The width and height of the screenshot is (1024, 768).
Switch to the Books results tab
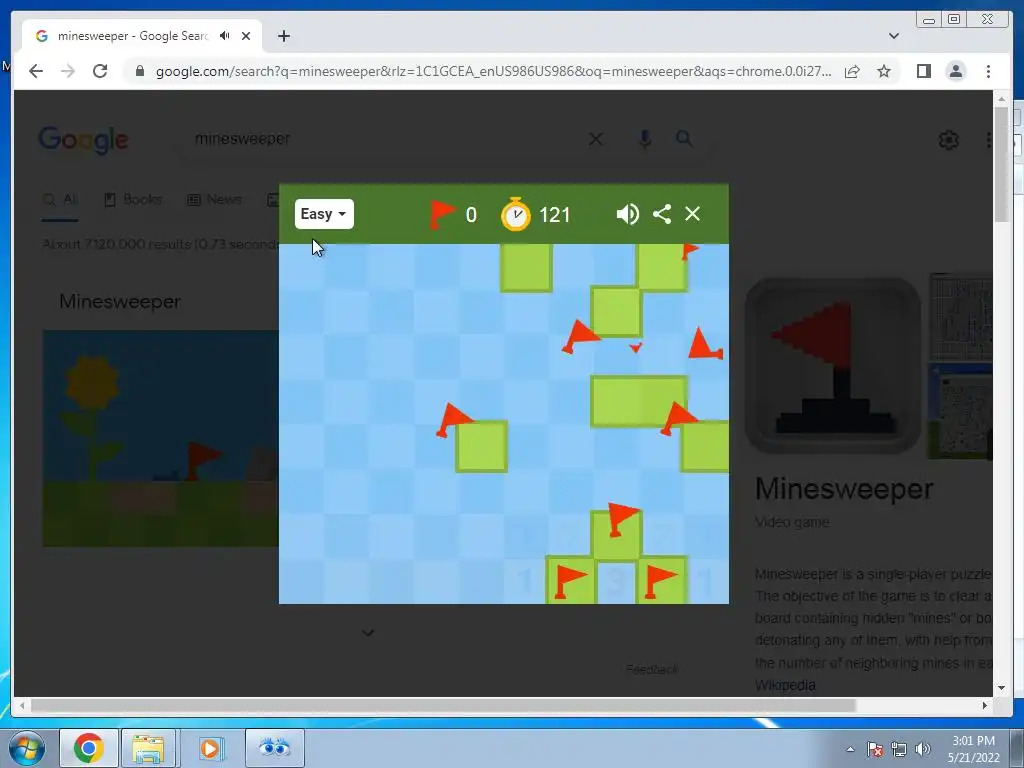[x=133, y=200]
